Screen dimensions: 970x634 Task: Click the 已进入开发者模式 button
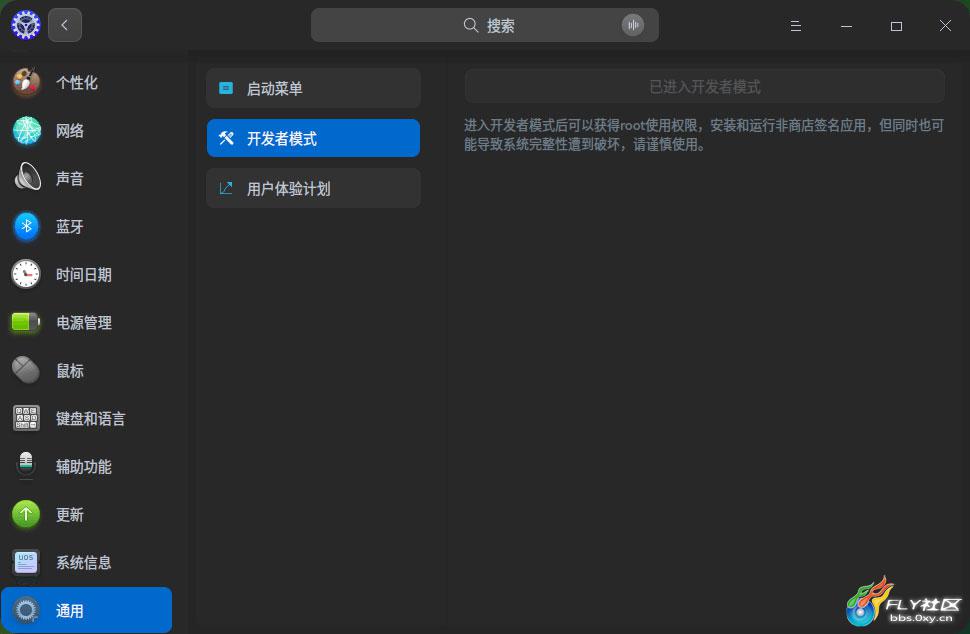pyautogui.click(x=705, y=87)
